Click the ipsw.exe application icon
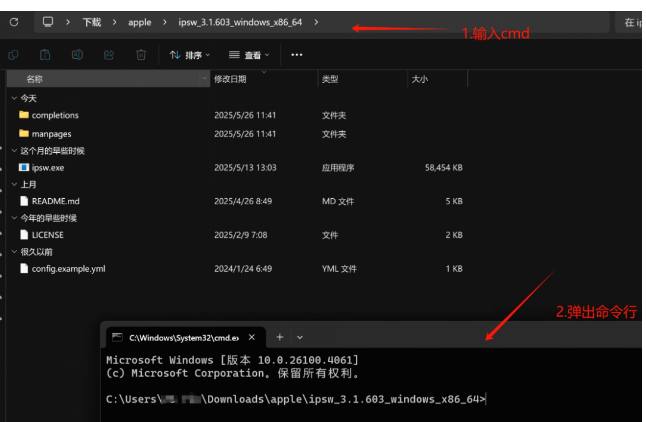 click(x=24, y=167)
